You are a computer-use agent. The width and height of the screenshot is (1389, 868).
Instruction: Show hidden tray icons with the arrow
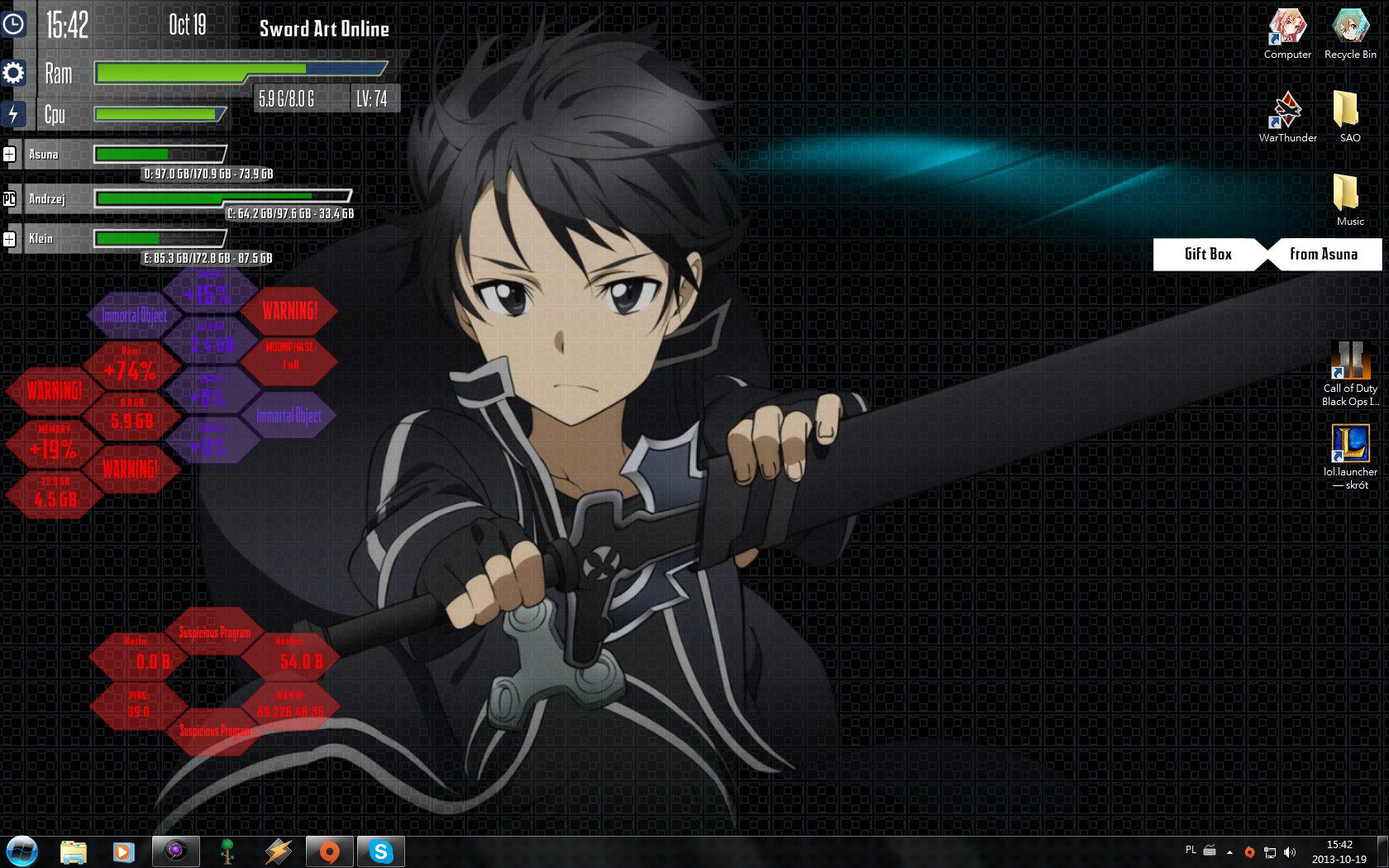[1229, 851]
